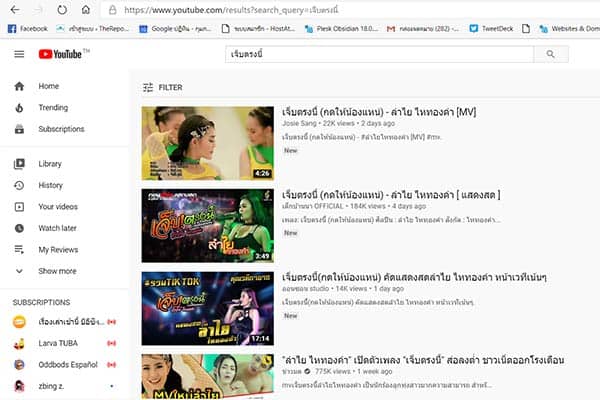Open the second result title, 184K views
The image size is (600, 400).
coord(391,194)
